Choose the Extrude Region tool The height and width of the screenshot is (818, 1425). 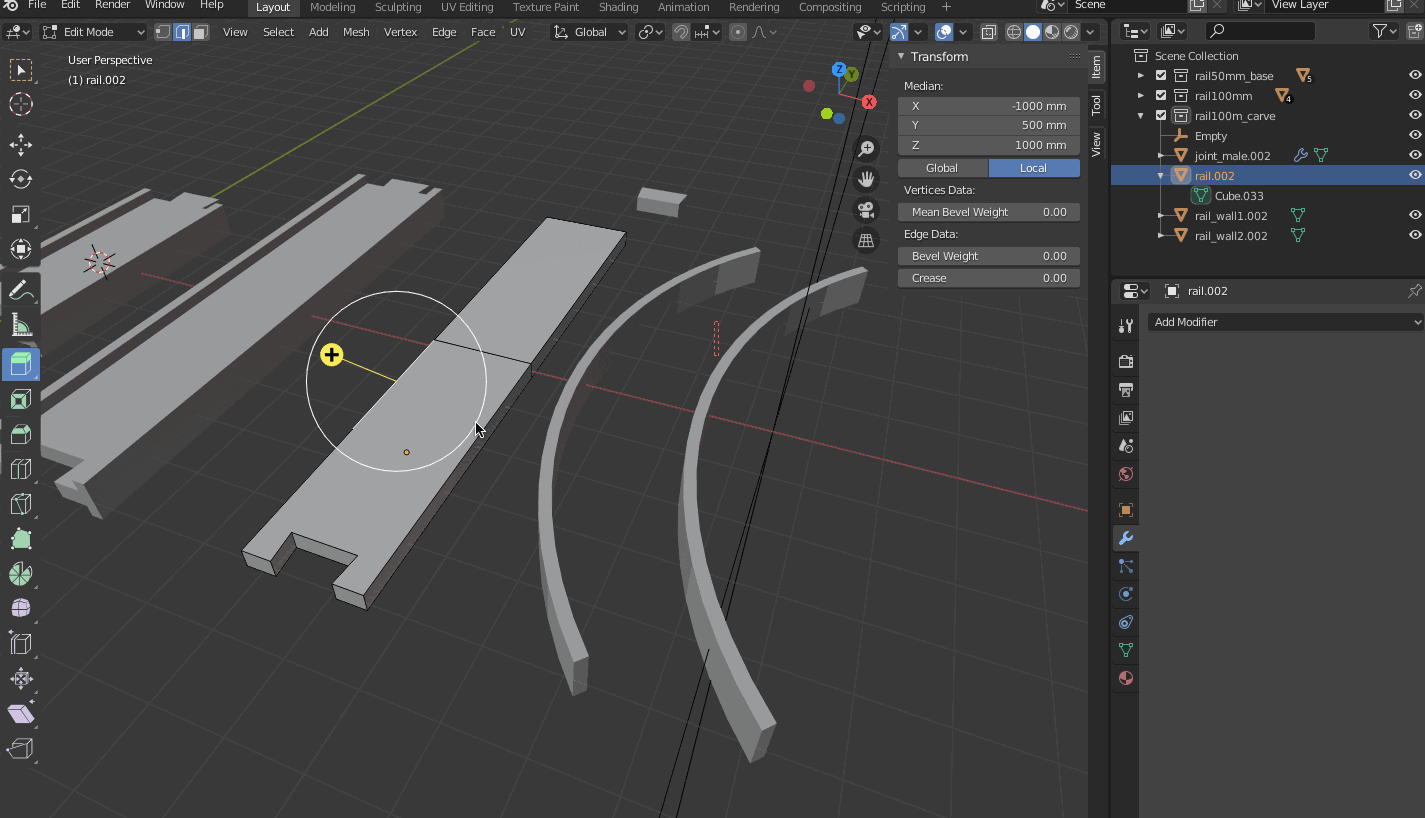coord(21,364)
